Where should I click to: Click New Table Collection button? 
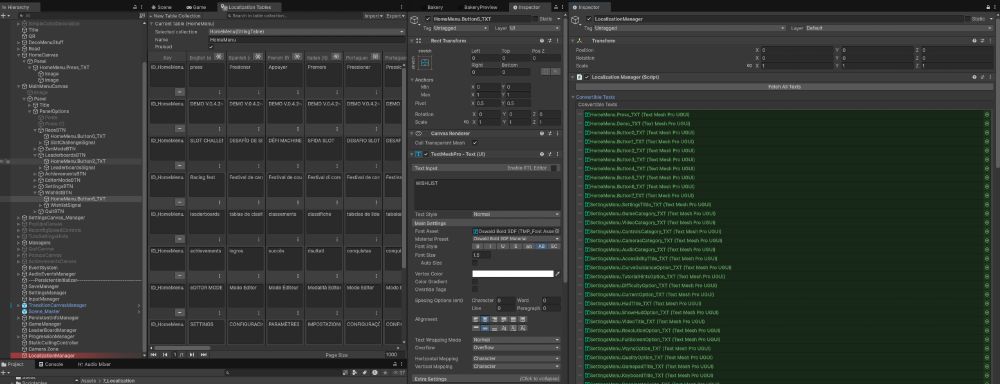[176, 15]
